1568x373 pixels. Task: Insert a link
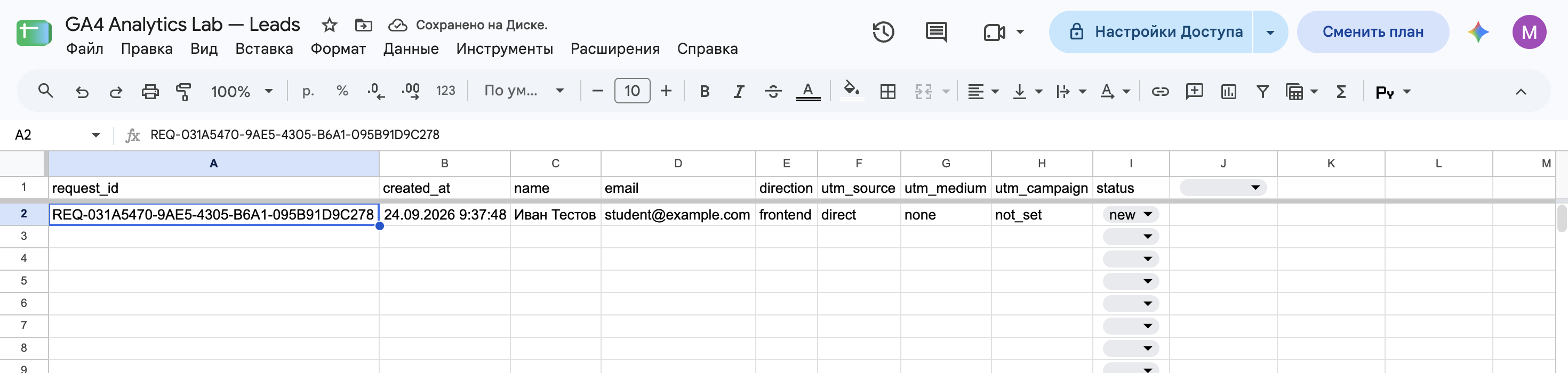[1159, 91]
